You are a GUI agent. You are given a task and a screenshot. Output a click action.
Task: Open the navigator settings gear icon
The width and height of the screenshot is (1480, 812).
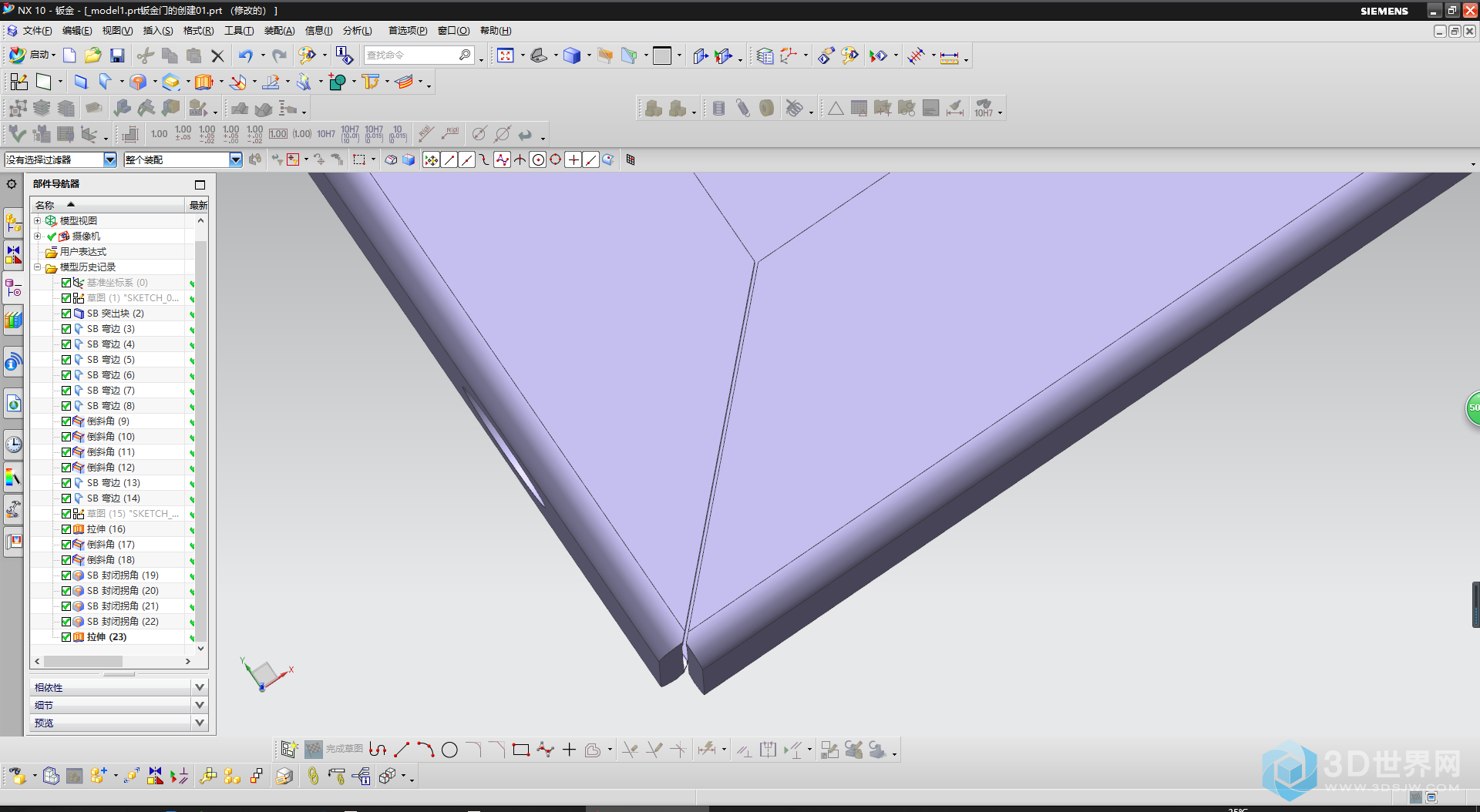pyautogui.click(x=12, y=184)
